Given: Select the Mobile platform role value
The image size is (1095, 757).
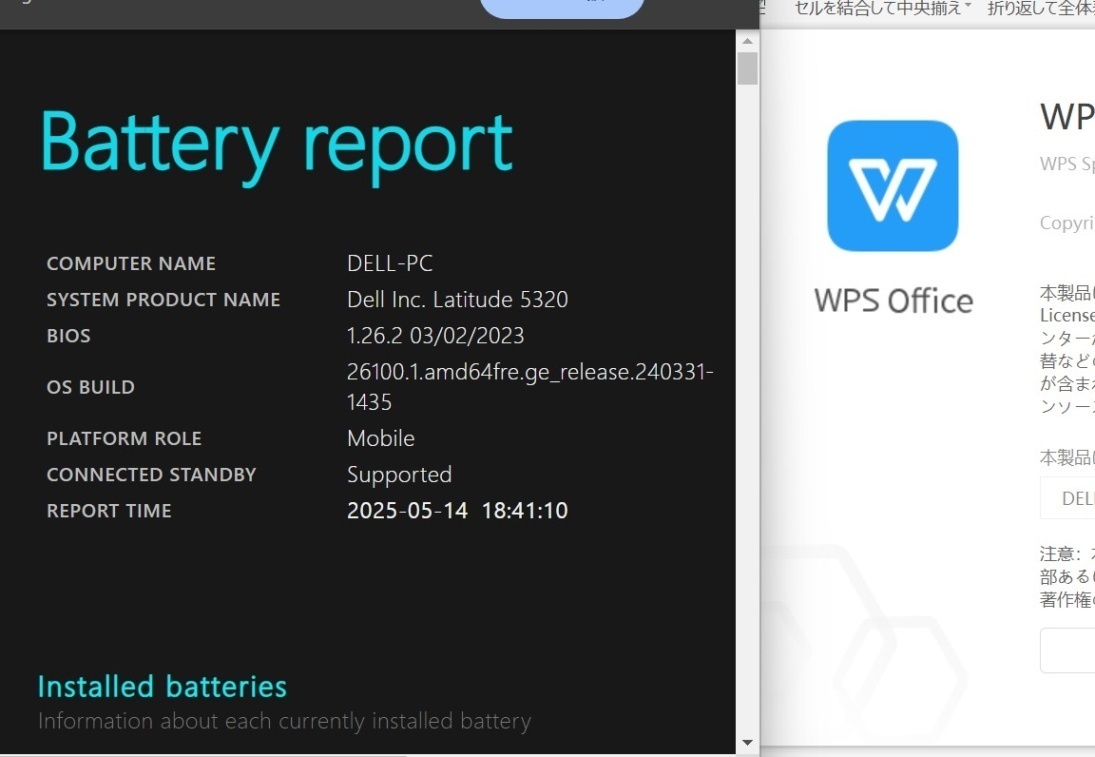Looking at the screenshot, I should (x=381, y=439).
